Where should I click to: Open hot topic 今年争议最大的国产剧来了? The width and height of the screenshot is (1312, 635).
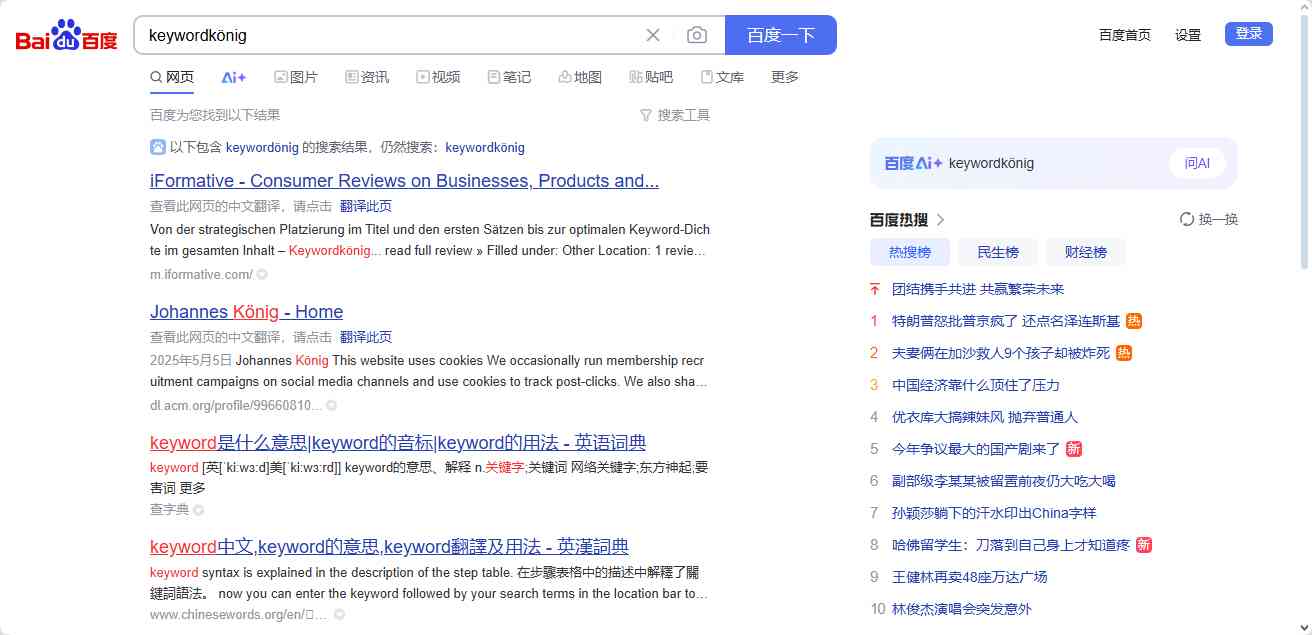(976, 449)
